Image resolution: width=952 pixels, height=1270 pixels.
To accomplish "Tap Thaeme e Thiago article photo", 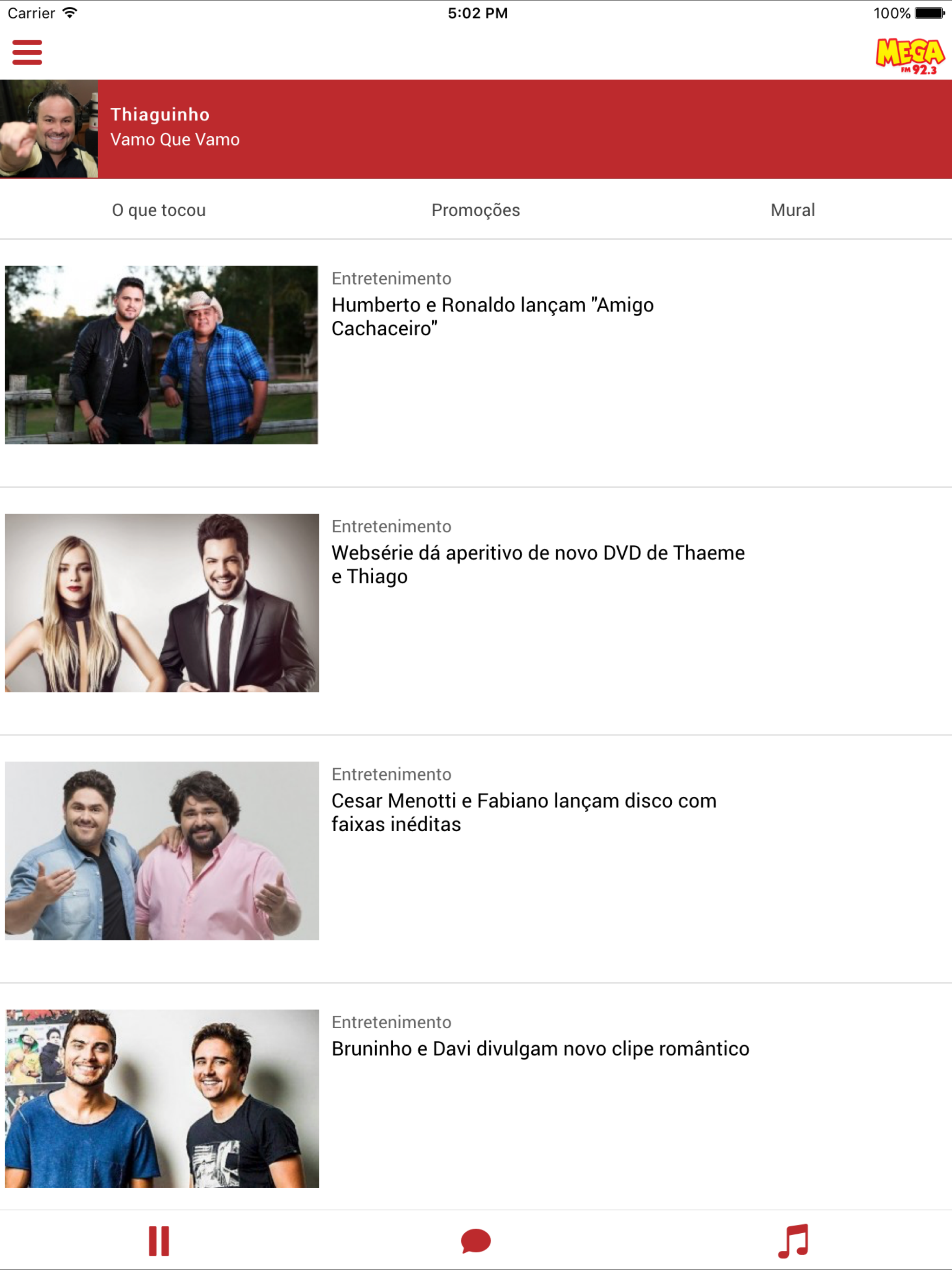I will (162, 602).
